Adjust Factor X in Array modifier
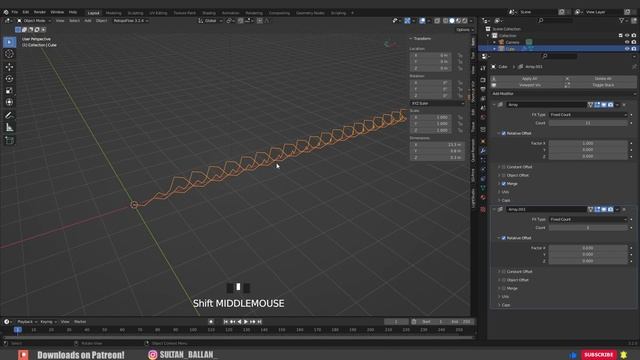Image resolution: width=640 pixels, height=360 pixels. point(588,143)
